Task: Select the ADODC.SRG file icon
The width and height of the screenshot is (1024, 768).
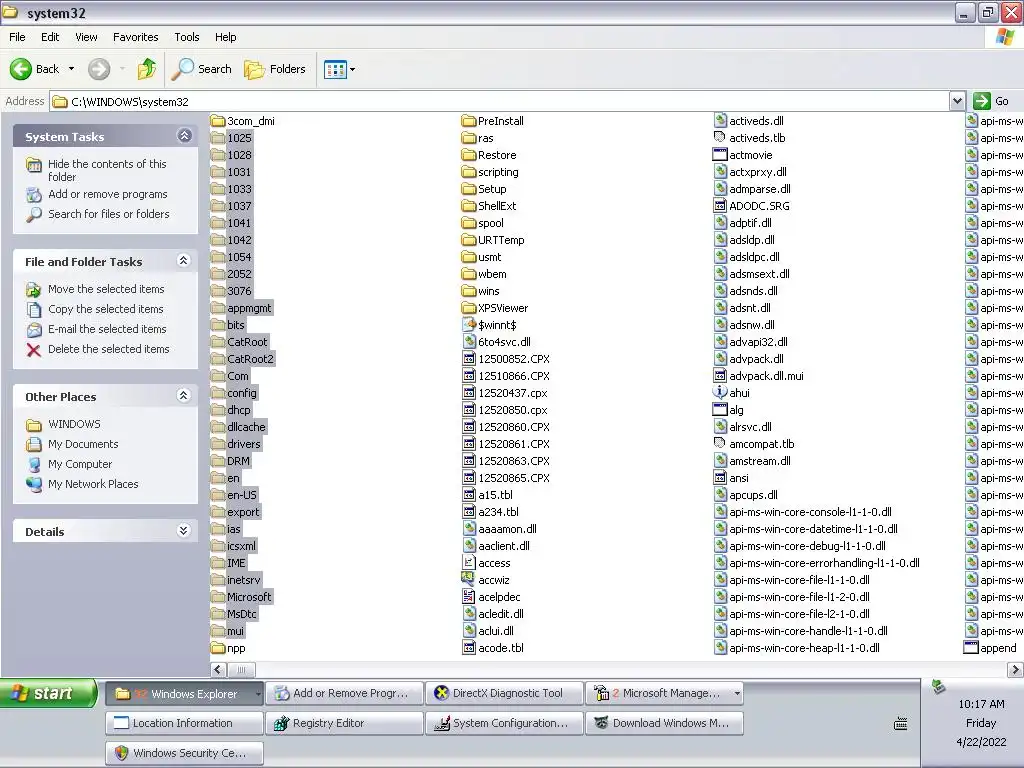Action: pos(720,206)
